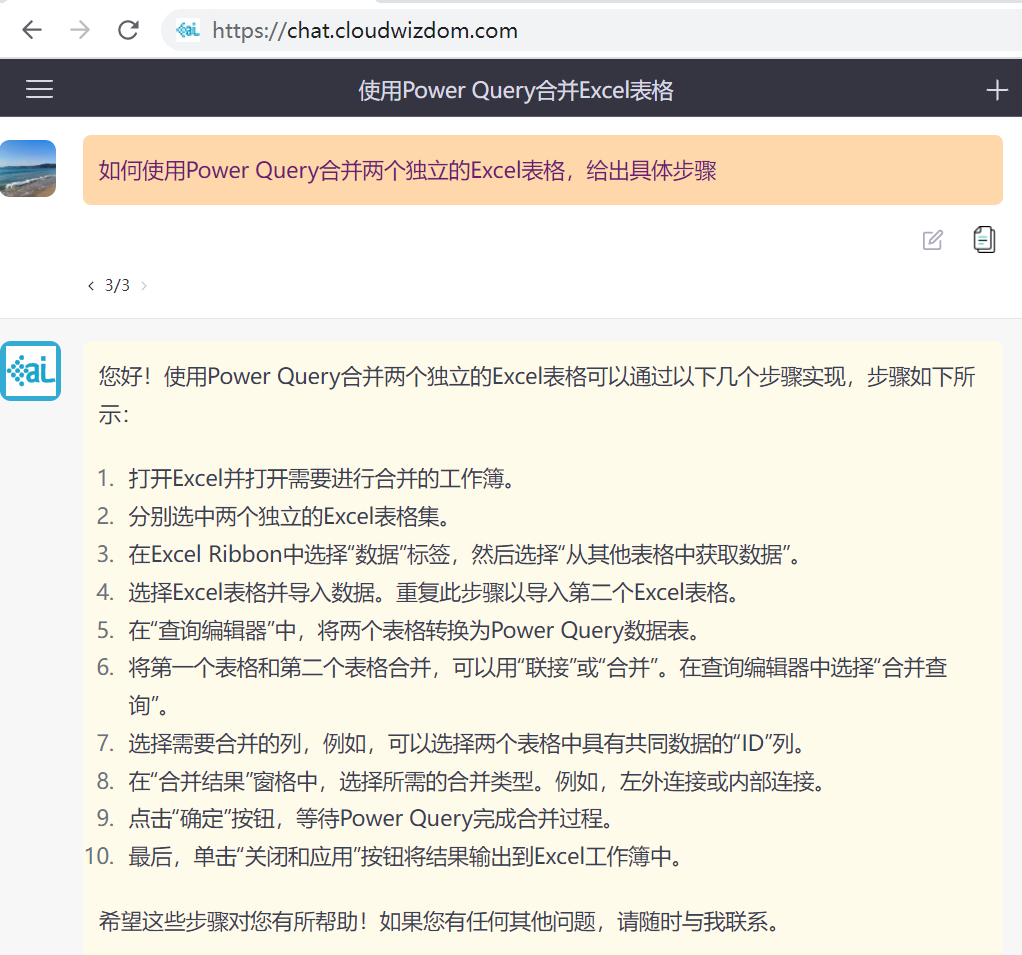Image resolution: width=1022 pixels, height=955 pixels.
Task: Go back to previous page in browser
Action: click(31, 30)
